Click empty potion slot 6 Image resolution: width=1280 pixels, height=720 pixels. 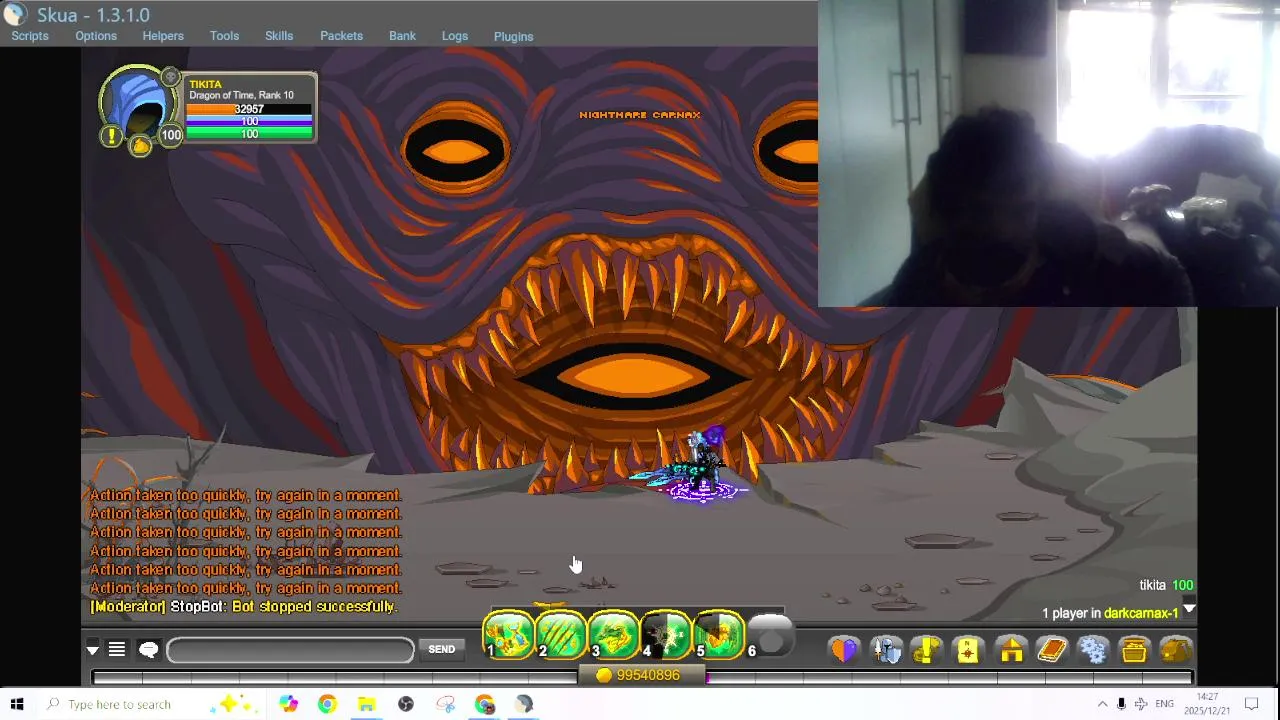point(770,634)
